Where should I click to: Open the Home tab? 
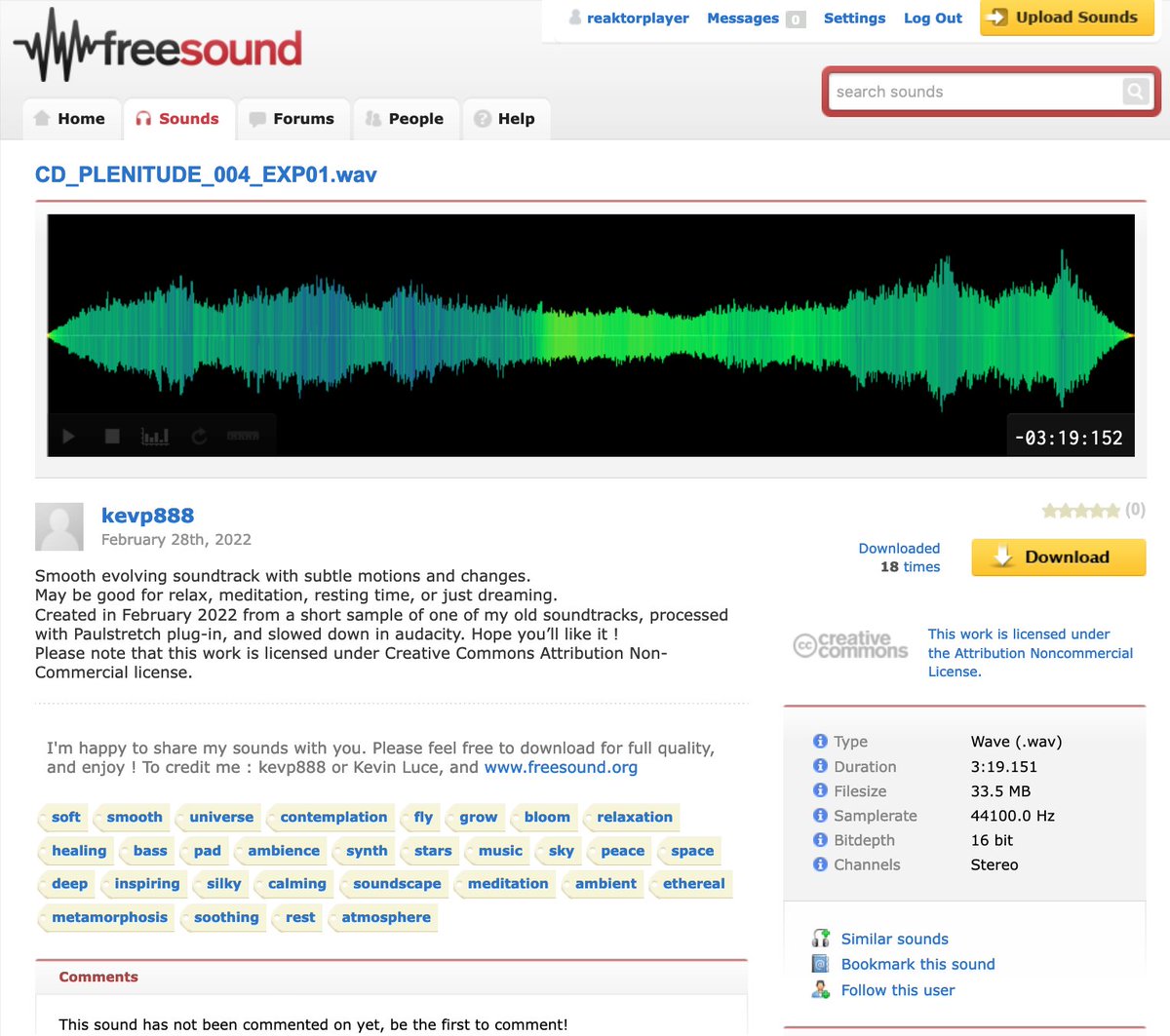click(70, 119)
